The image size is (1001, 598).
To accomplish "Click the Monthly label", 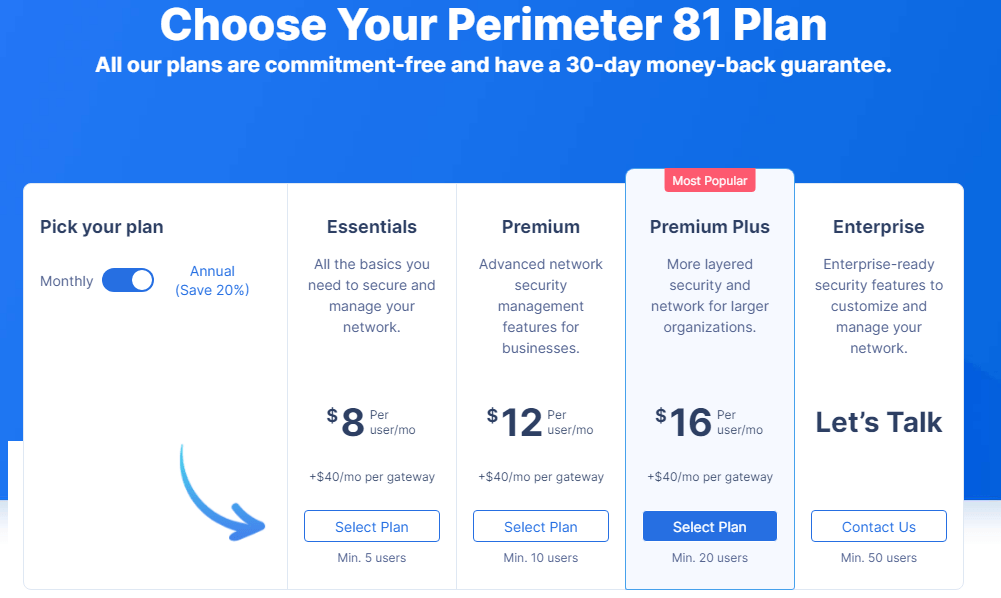I will (66, 281).
